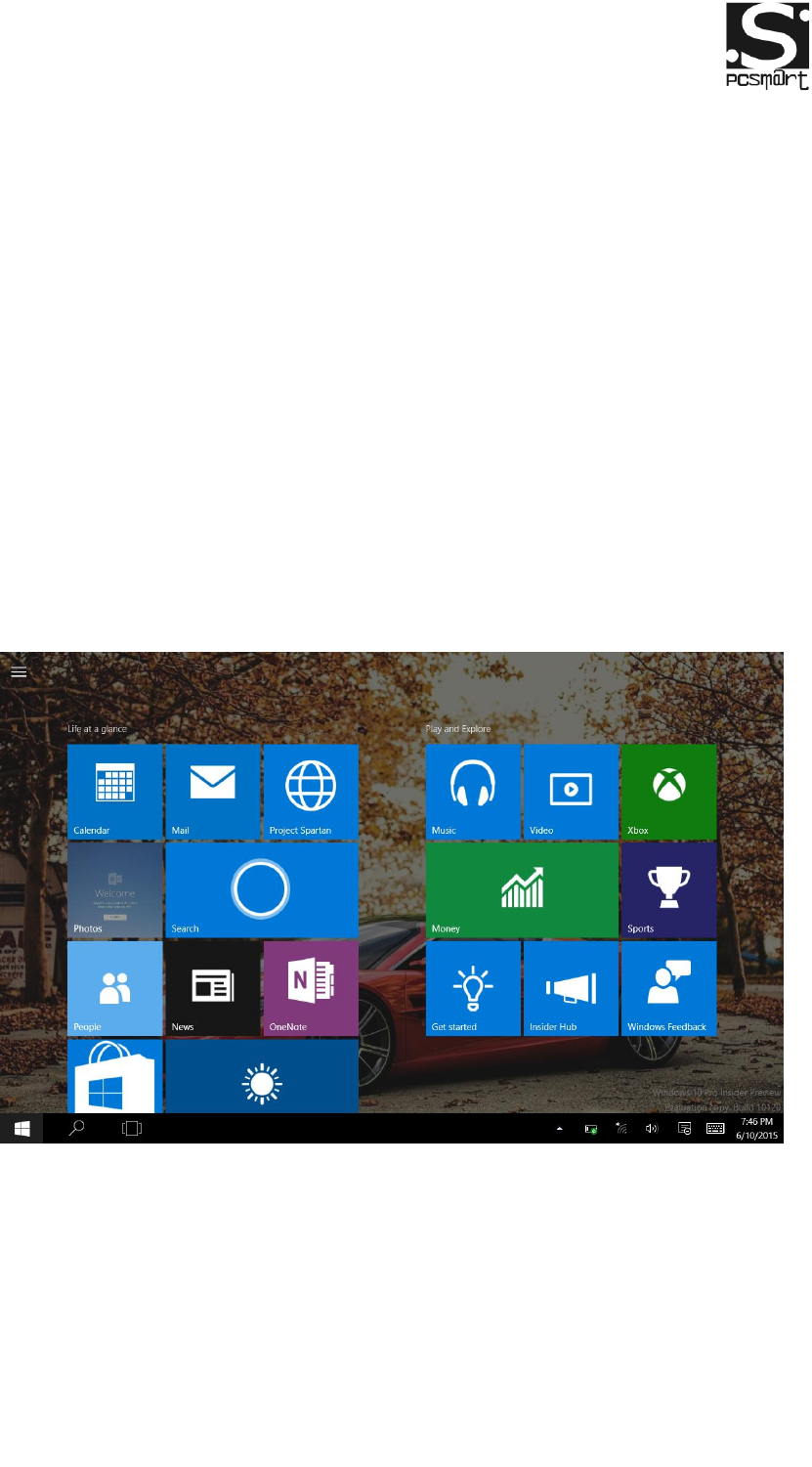The height and width of the screenshot is (1467, 812).
Task: Open the People tile
Action: pos(114,989)
